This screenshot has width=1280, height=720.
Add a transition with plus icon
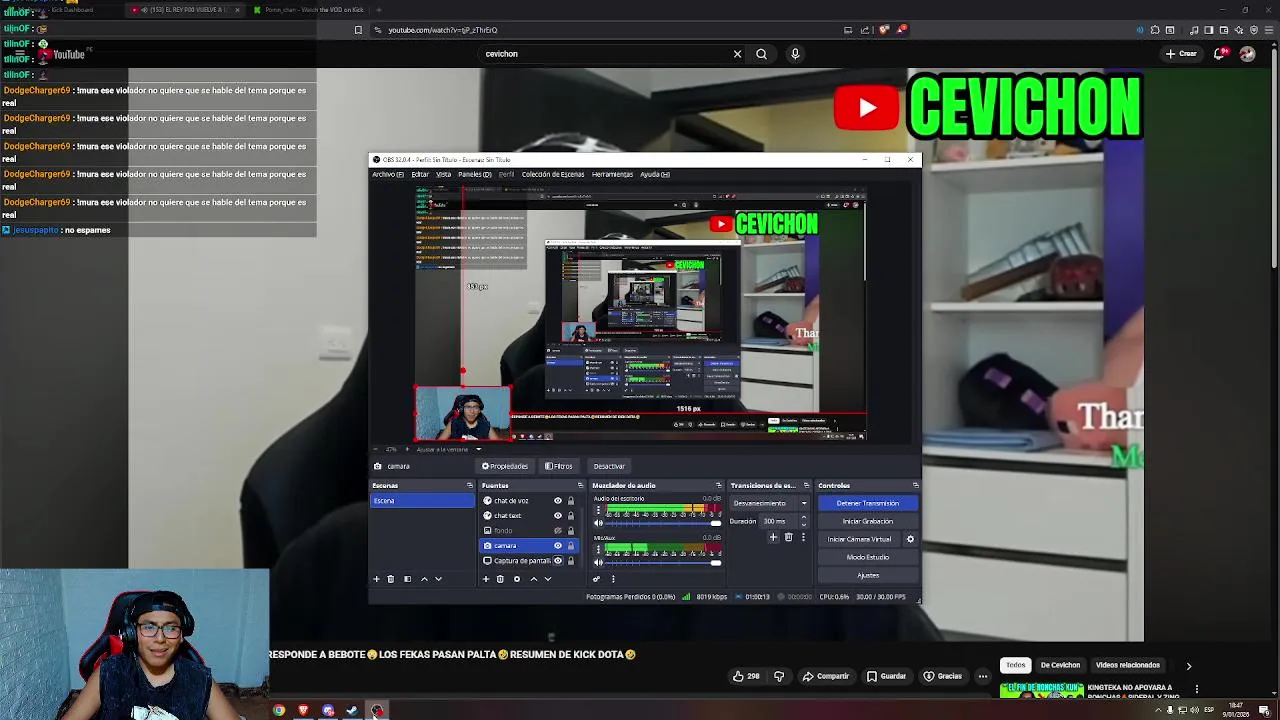(773, 538)
